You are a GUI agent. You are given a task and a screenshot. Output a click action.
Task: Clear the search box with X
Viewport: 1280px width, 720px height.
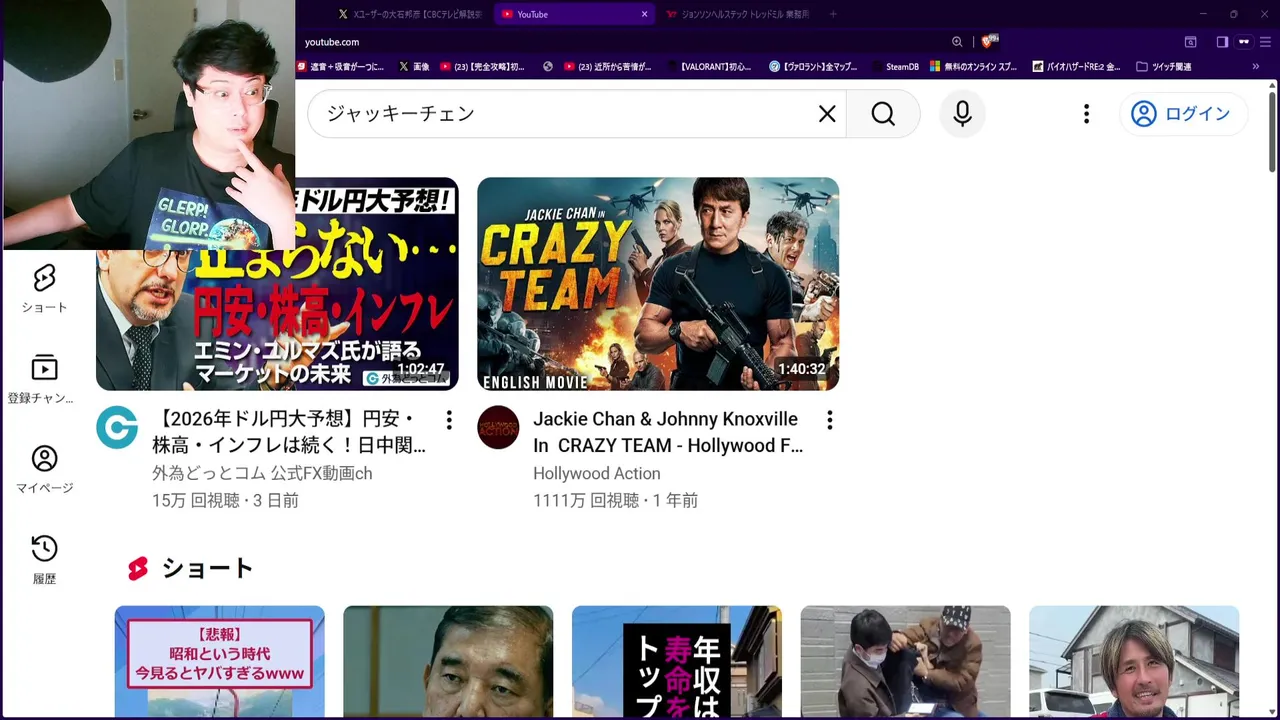point(827,114)
